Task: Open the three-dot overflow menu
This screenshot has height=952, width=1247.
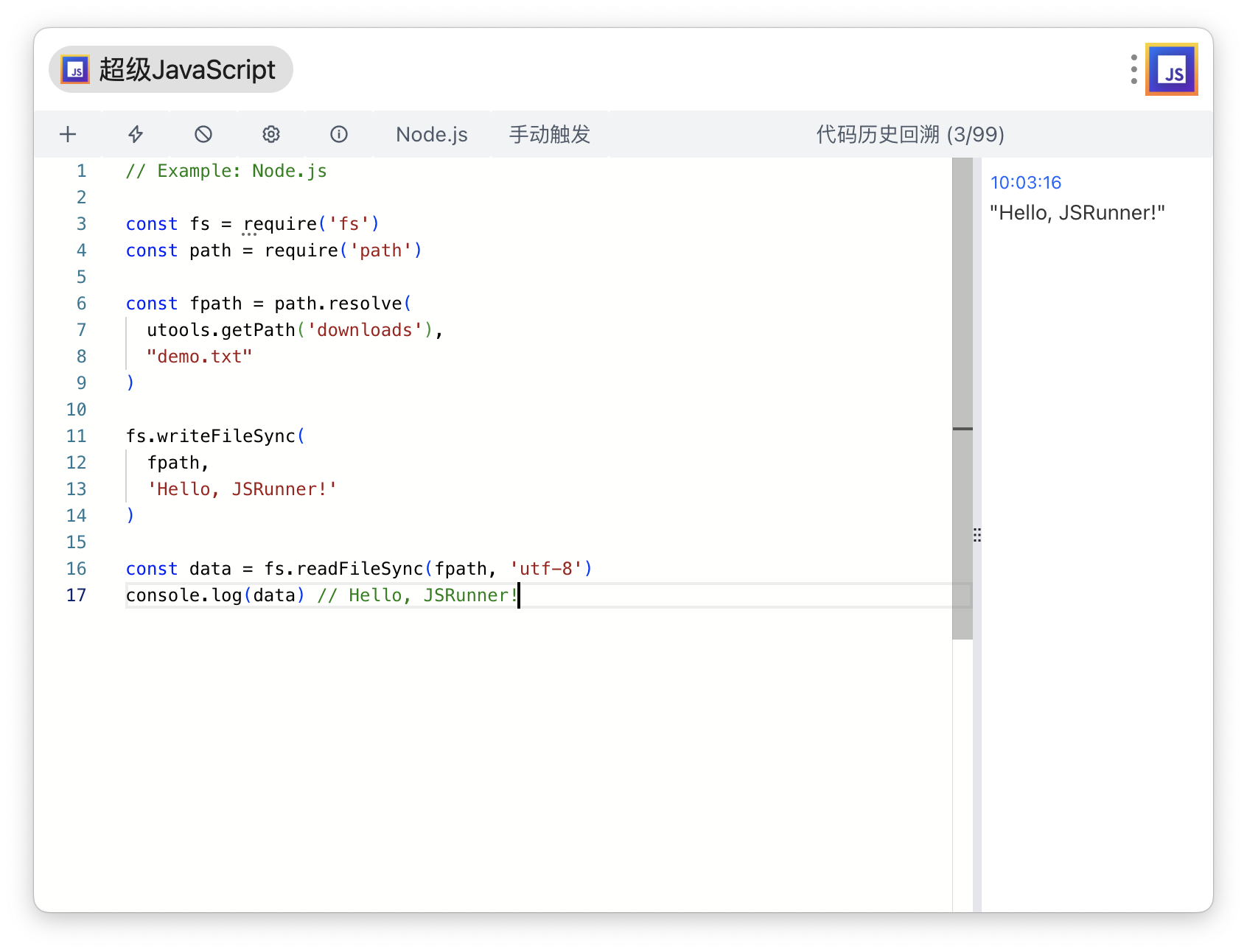Action: coord(1133,69)
